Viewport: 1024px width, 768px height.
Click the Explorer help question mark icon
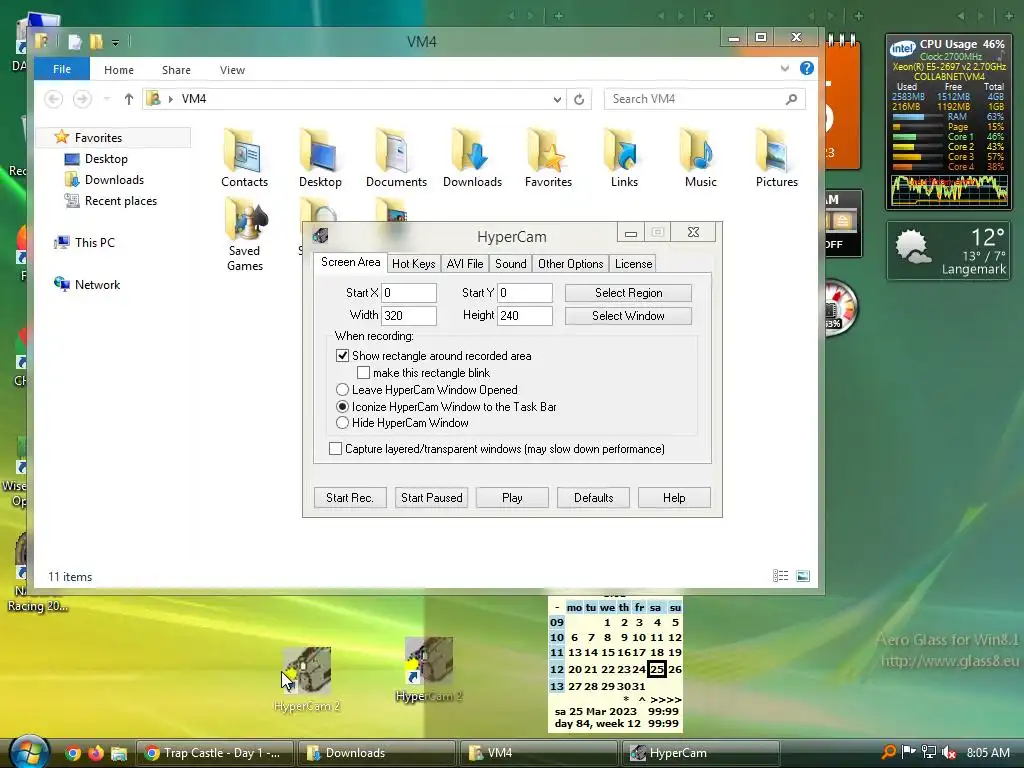(807, 69)
